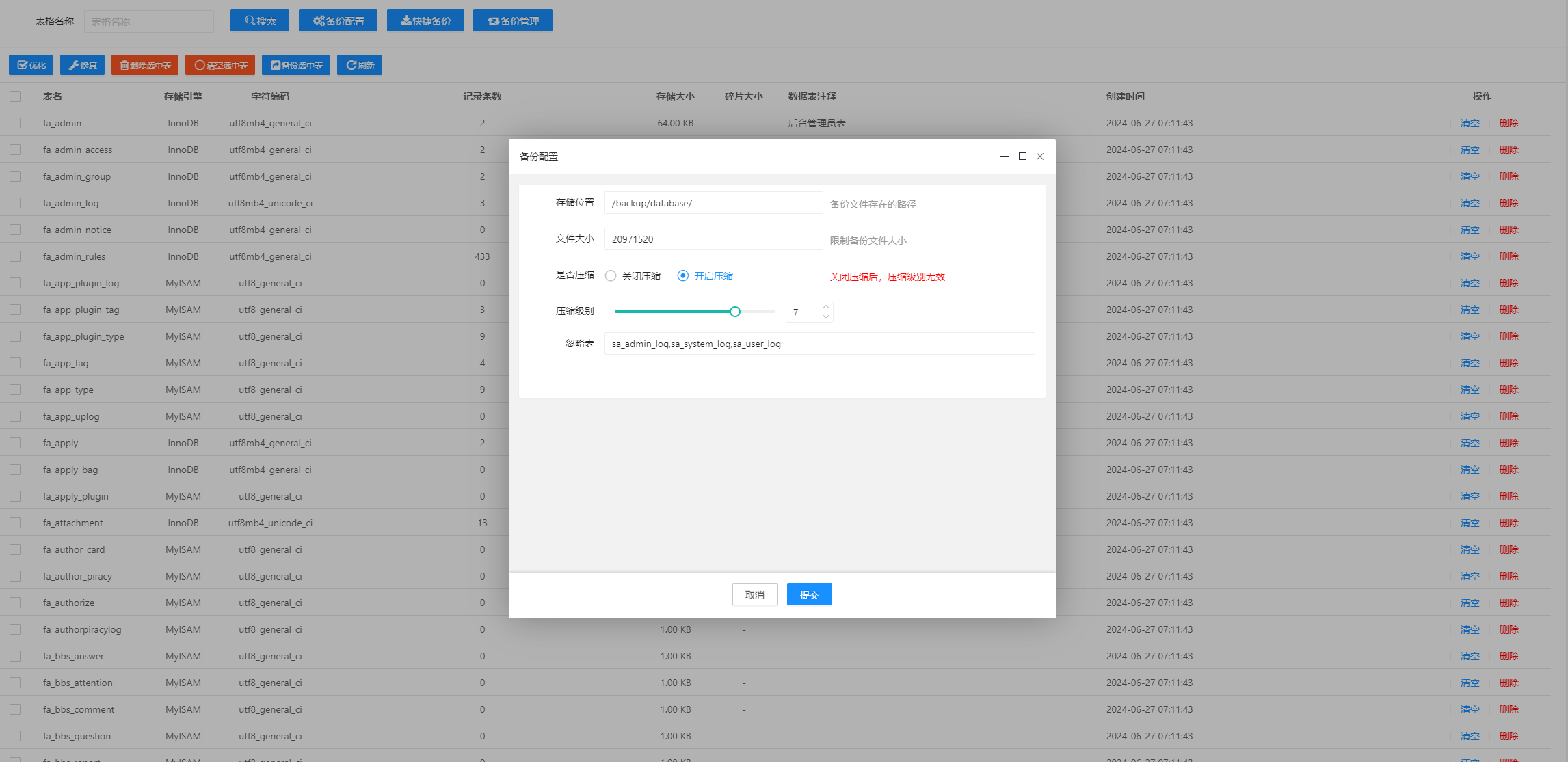Click the 取消 cancel button
Viewport: 1568px width, 762px height.
754,595
